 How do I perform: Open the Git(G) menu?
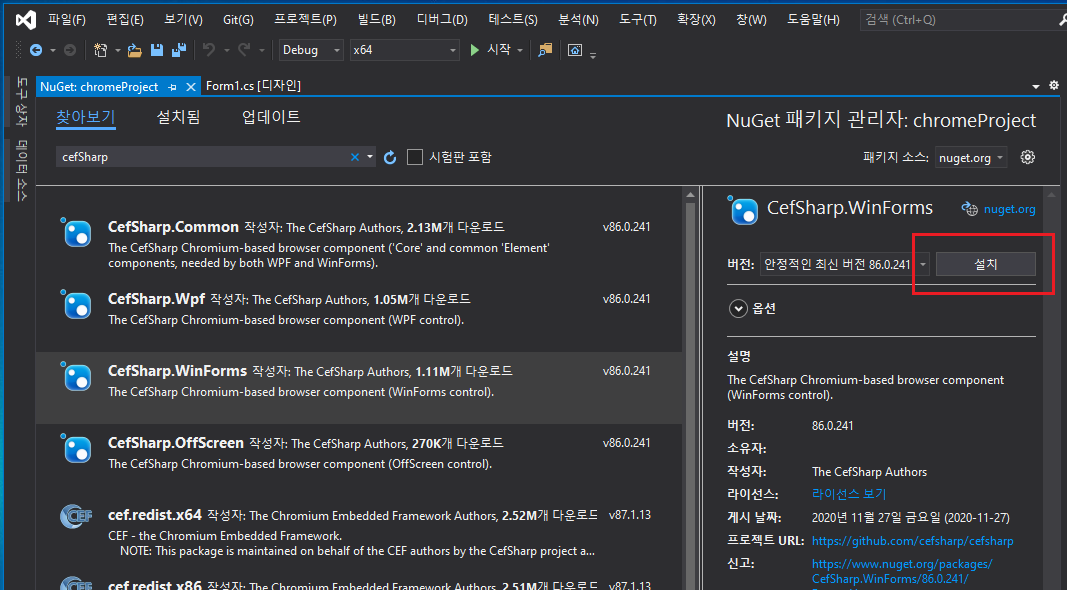click(x=238, y=20)
